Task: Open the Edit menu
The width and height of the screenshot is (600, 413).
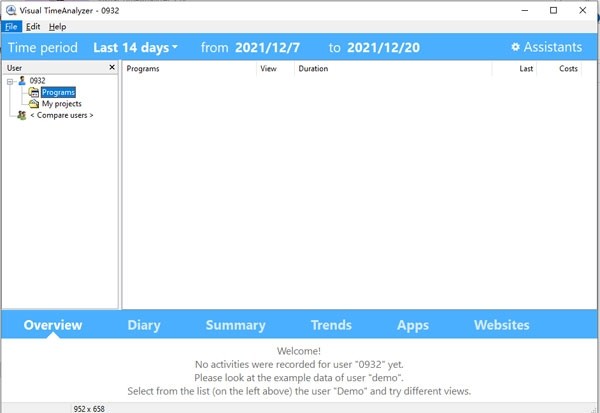Action: 33,27
